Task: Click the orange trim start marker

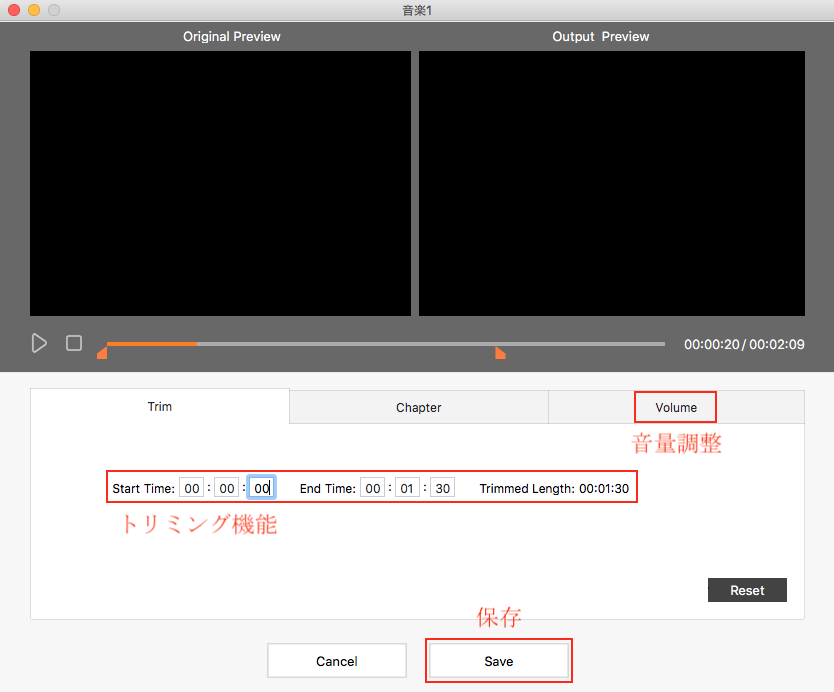Action: pyautogui.click(x=102, y=353)
